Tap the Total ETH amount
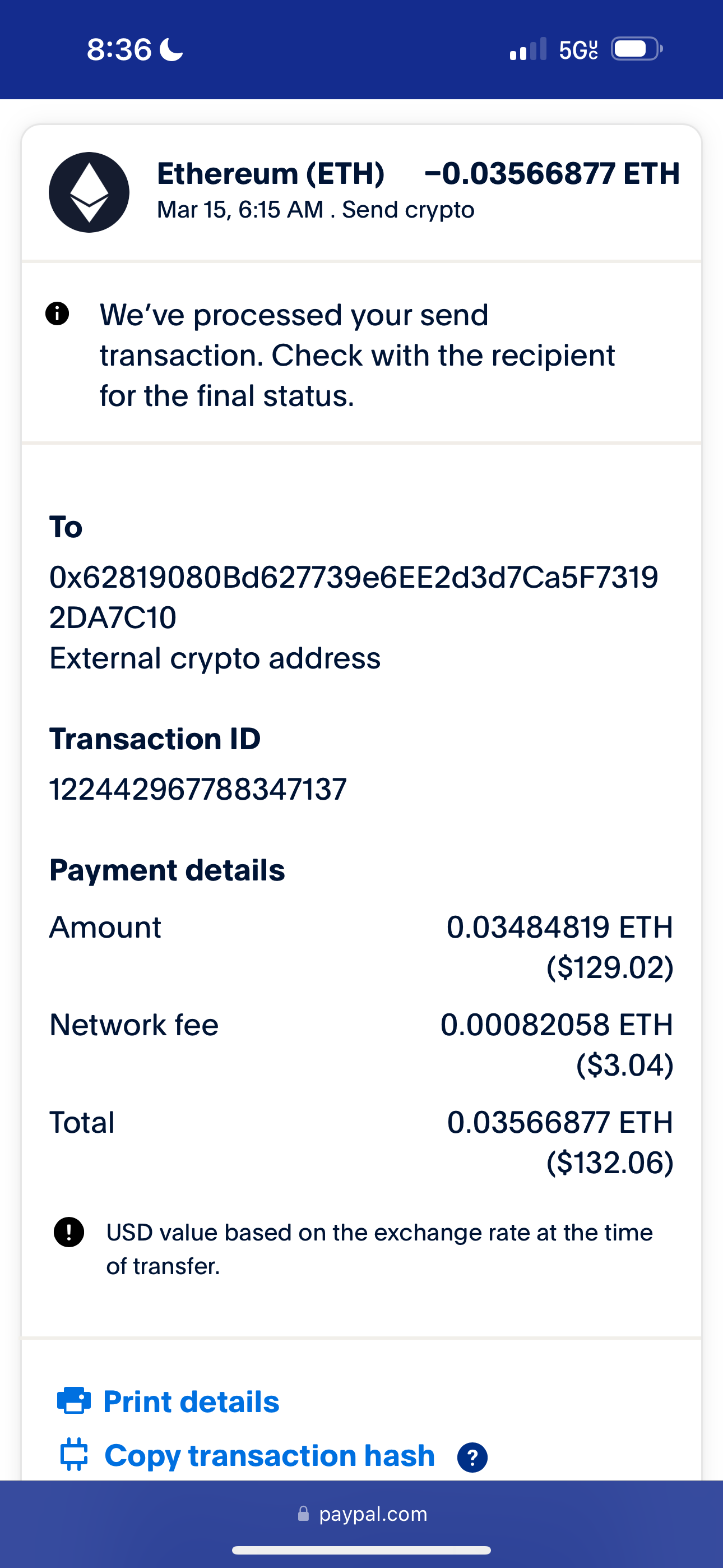Viewport: 723px width, 1568px height. coord(559,1122)
